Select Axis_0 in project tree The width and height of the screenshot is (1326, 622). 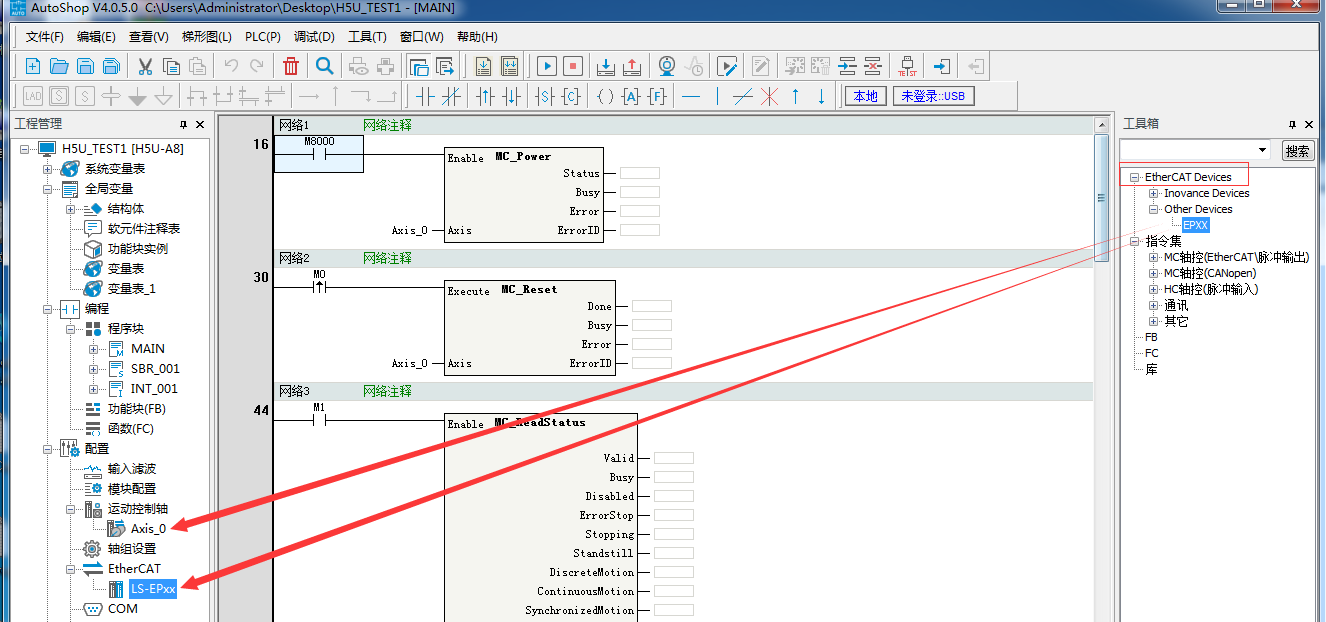coord(148,528)
